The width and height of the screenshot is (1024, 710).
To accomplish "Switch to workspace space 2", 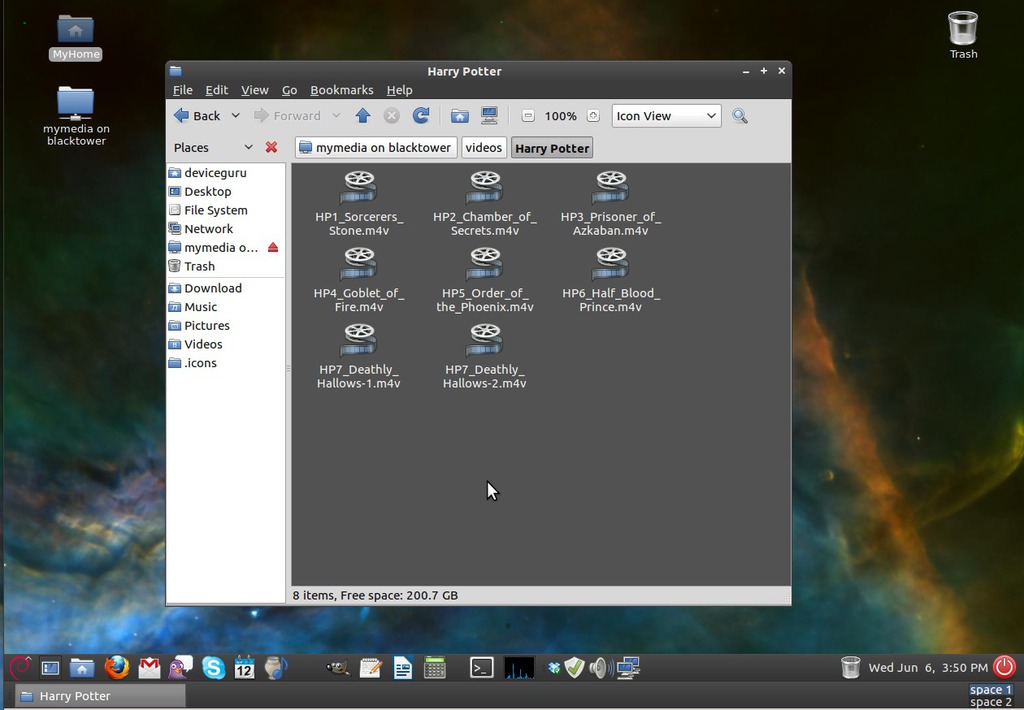I will coord(991,702).
